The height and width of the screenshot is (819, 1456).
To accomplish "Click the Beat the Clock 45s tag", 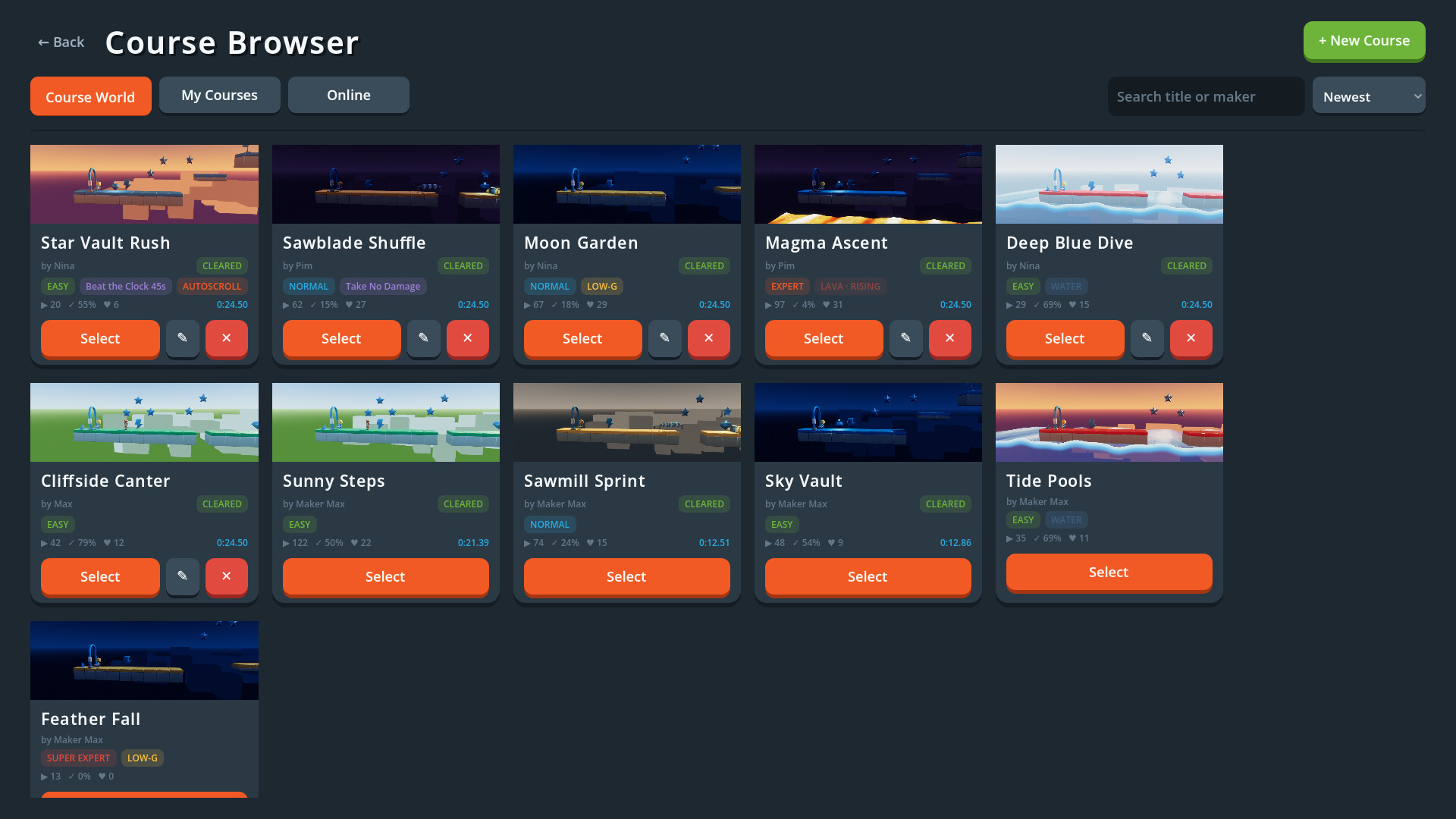I will tap(125, 286).
